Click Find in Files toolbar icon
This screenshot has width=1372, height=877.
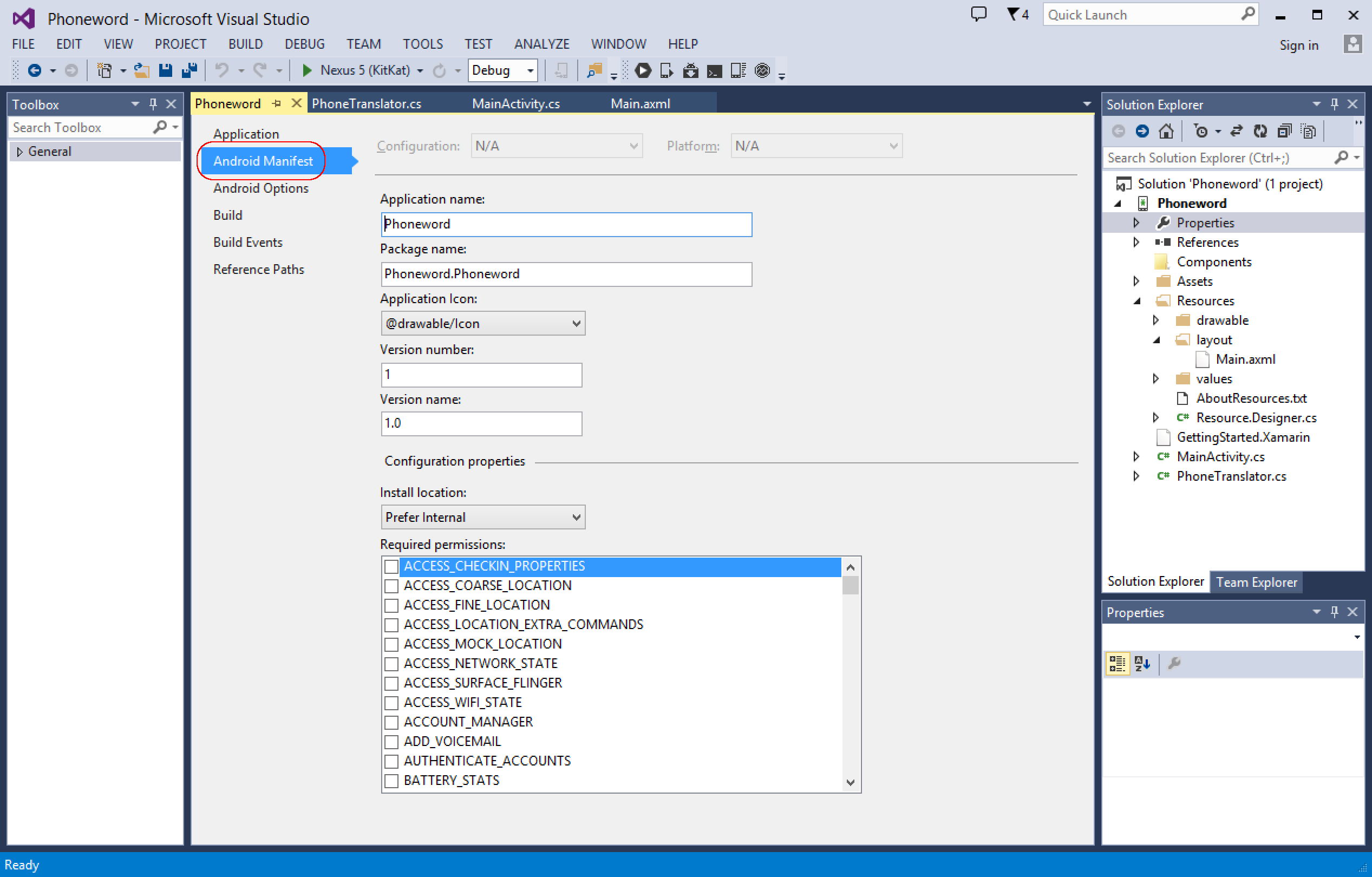click(x=594, y=70)
